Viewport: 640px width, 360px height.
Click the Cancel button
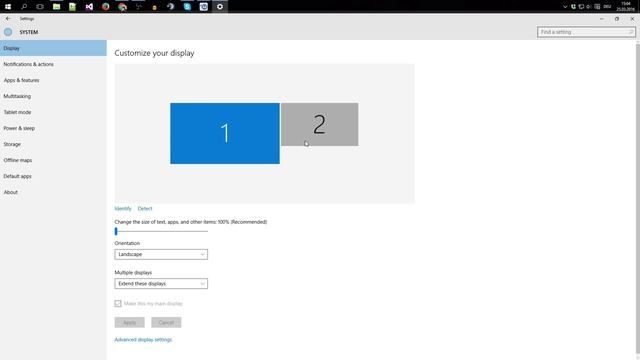pyautogui.click(x=166, y=322)
